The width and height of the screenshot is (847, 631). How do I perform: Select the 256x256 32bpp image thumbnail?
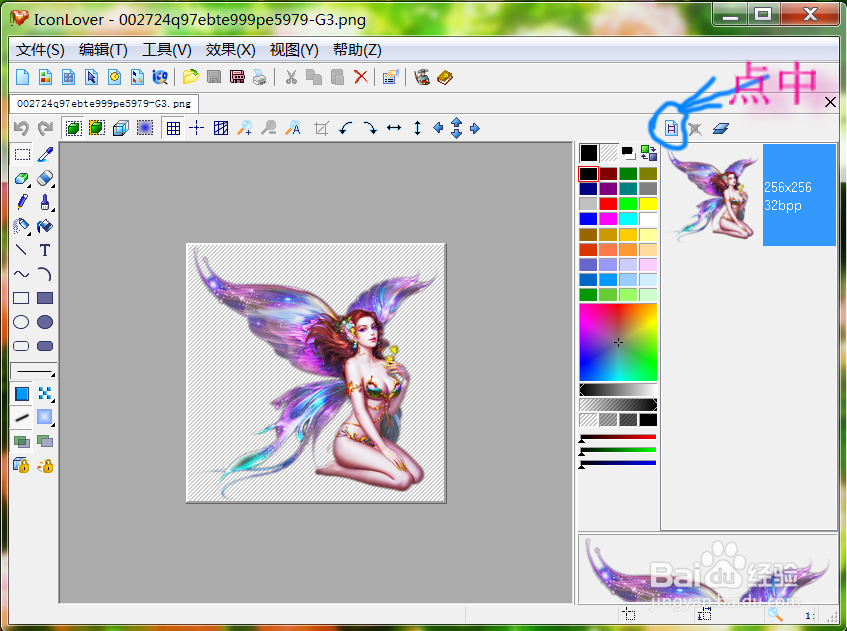(x=749, y=195)
